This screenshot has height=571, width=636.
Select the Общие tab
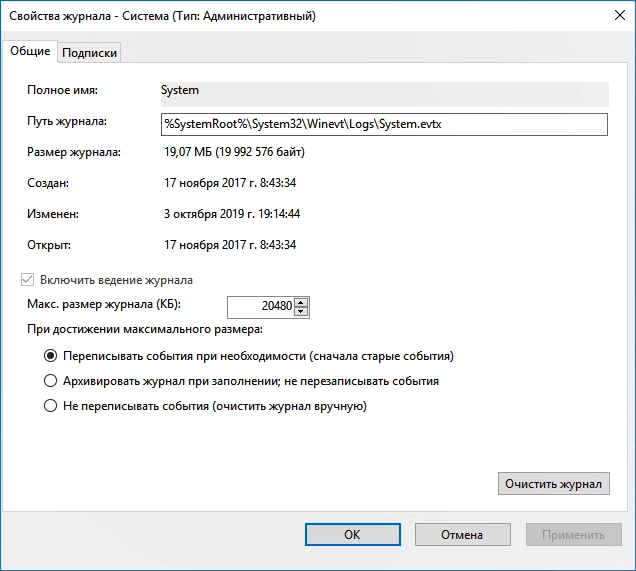tap(30, 51)
